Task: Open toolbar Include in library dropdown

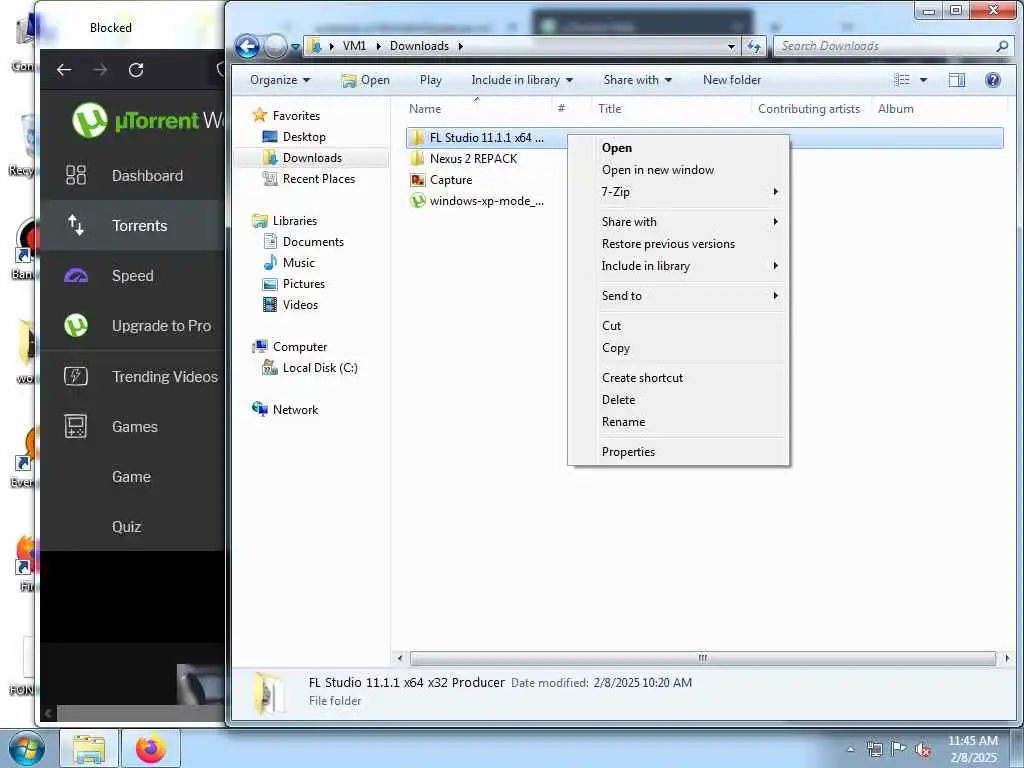Action: (x=522, y=80)
